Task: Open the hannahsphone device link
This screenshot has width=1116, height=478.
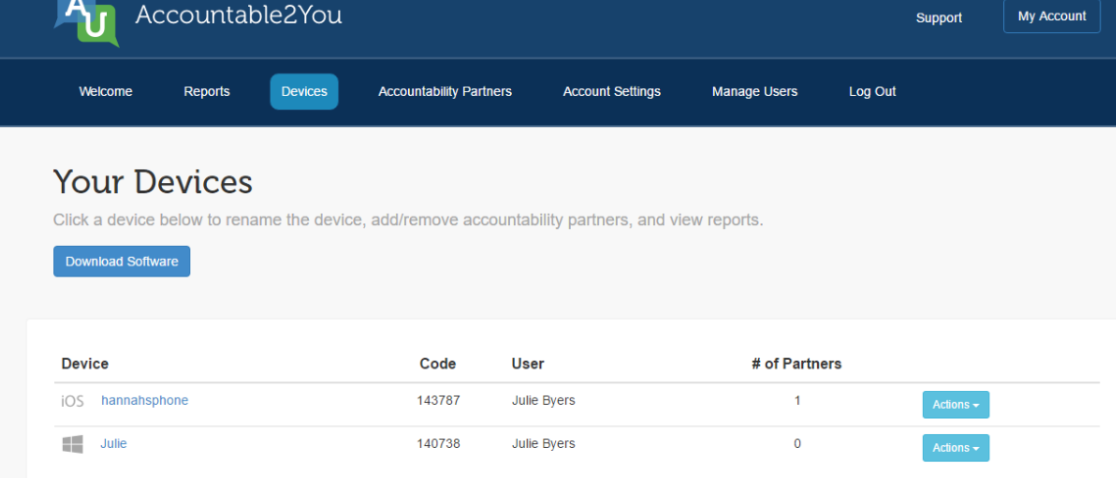Action: (144, 400)
